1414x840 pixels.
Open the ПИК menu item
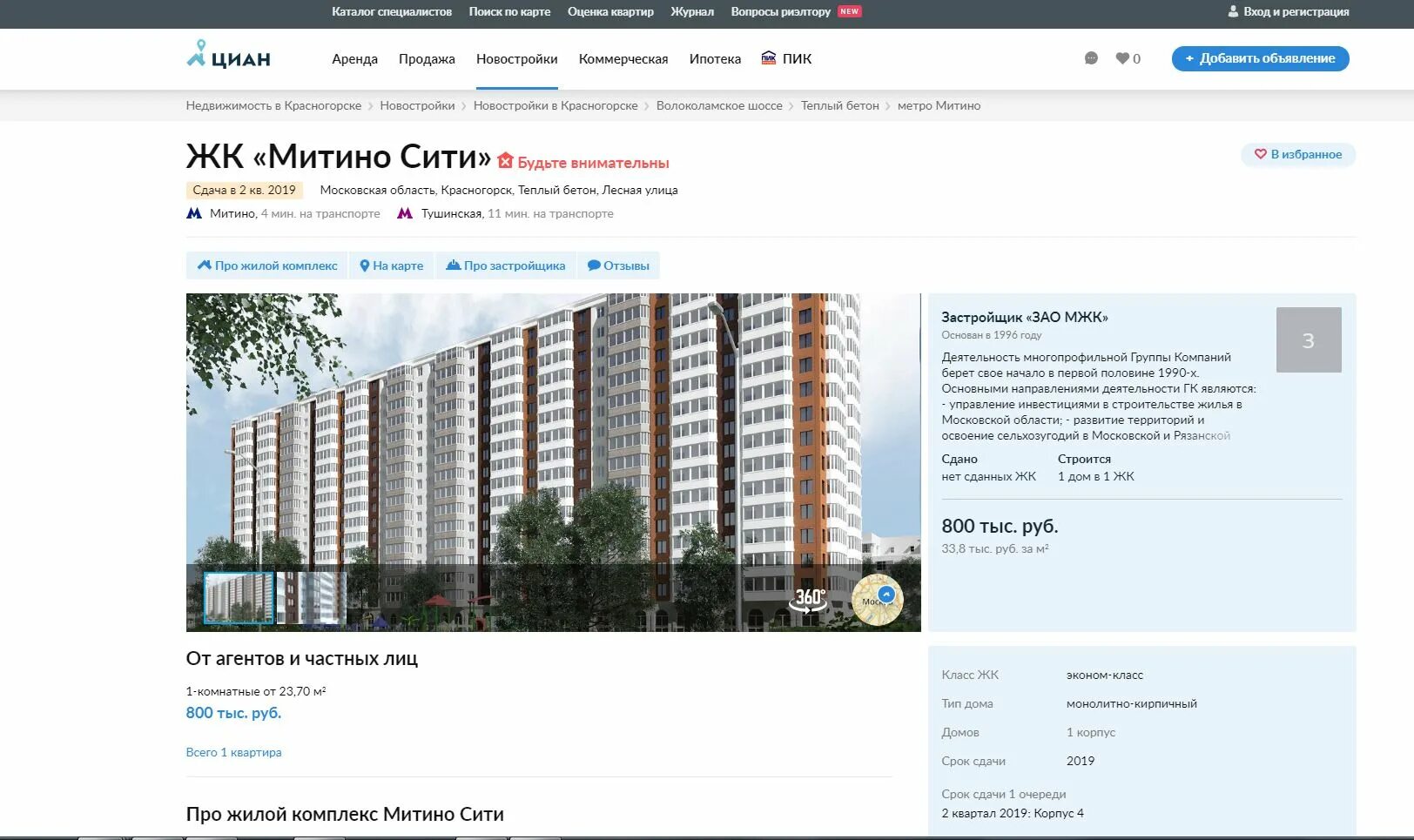(786, 59)
